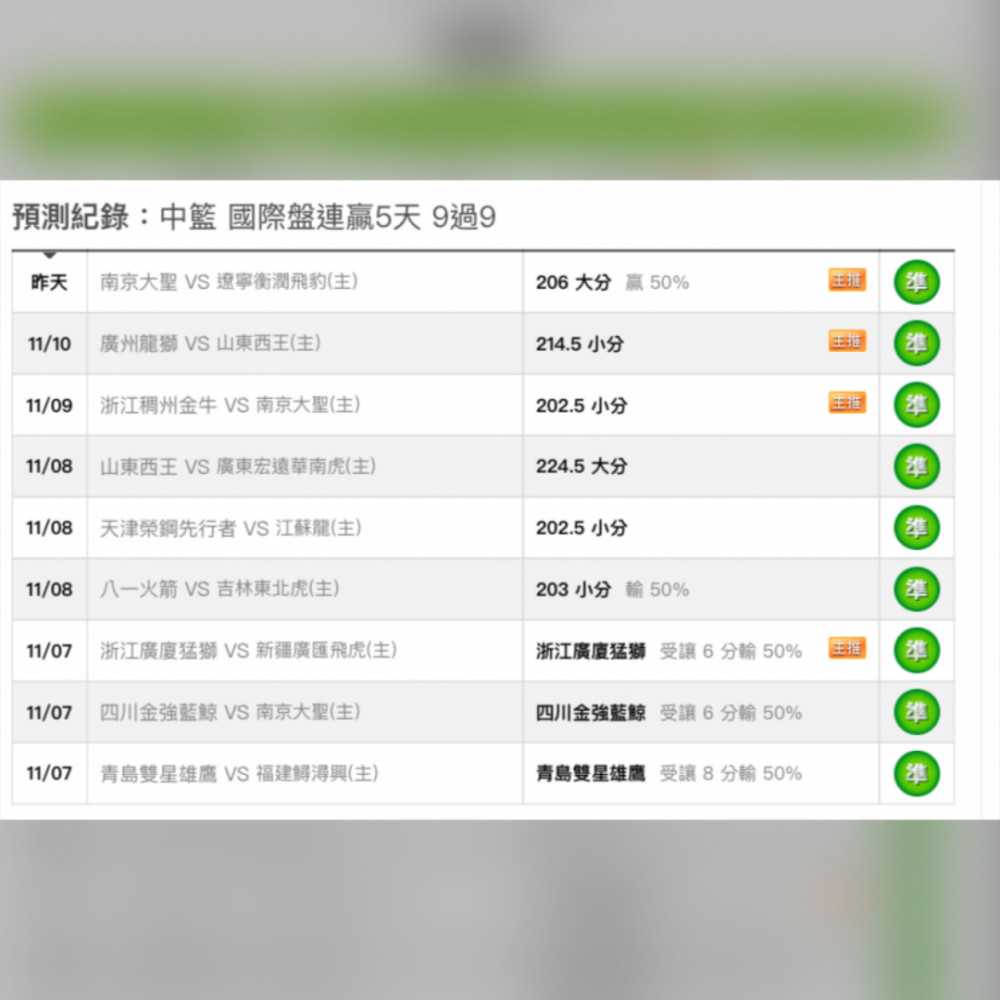
Task: Click 202.5 小分 in the 11/09 row
Action: coord(582,405)
